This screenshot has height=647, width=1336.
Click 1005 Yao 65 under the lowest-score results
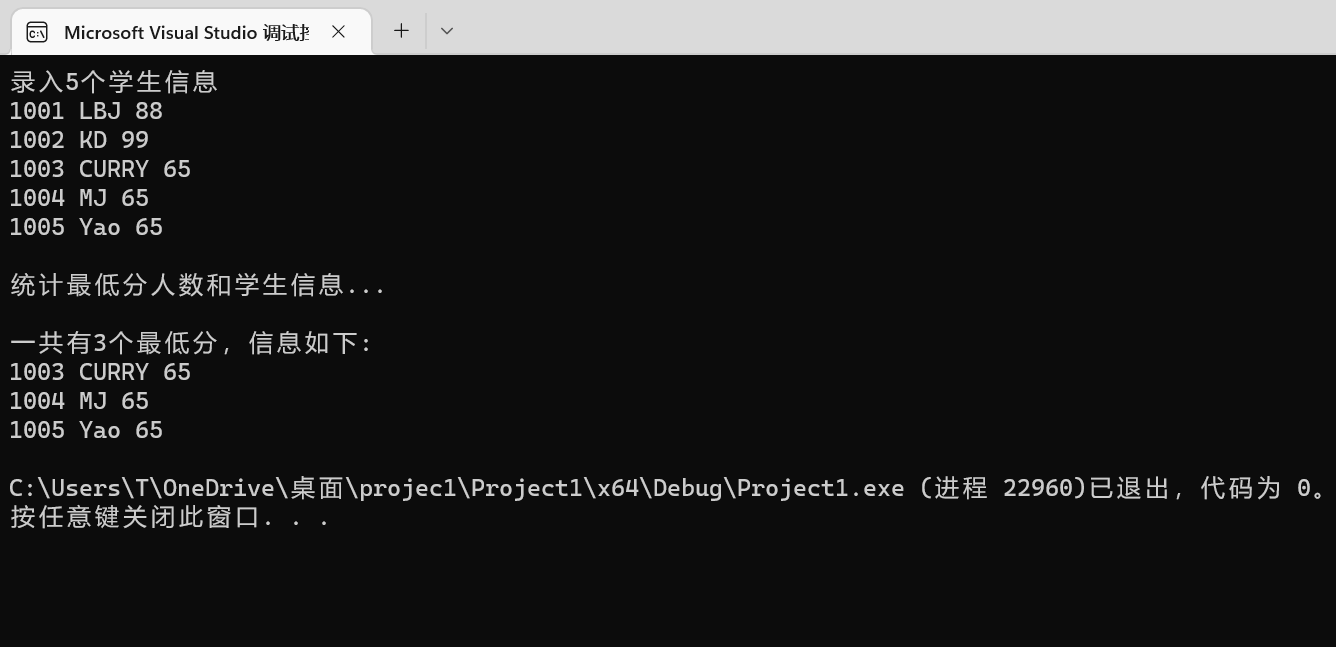86,430
